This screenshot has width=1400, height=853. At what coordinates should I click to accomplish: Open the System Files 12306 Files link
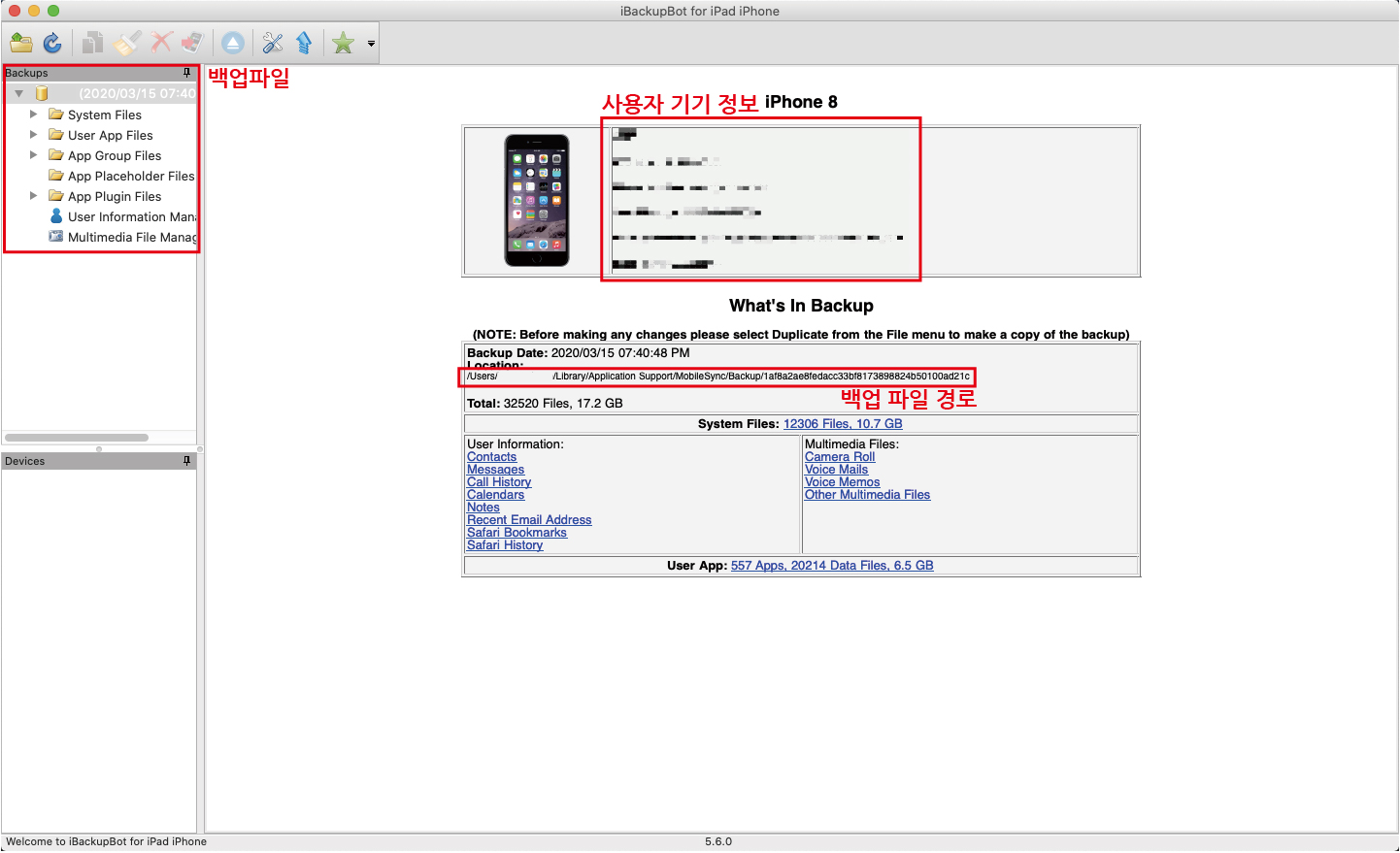click(x=843, y=424)
